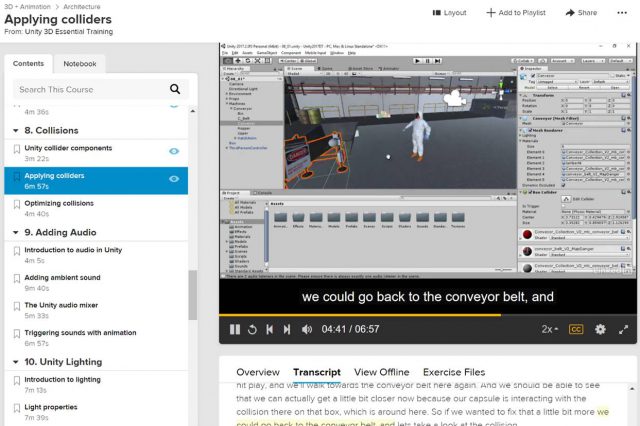Click Add to Playlist
Image resolution: width=640 pixels, height=426 pixels.
tap(516, 13)
